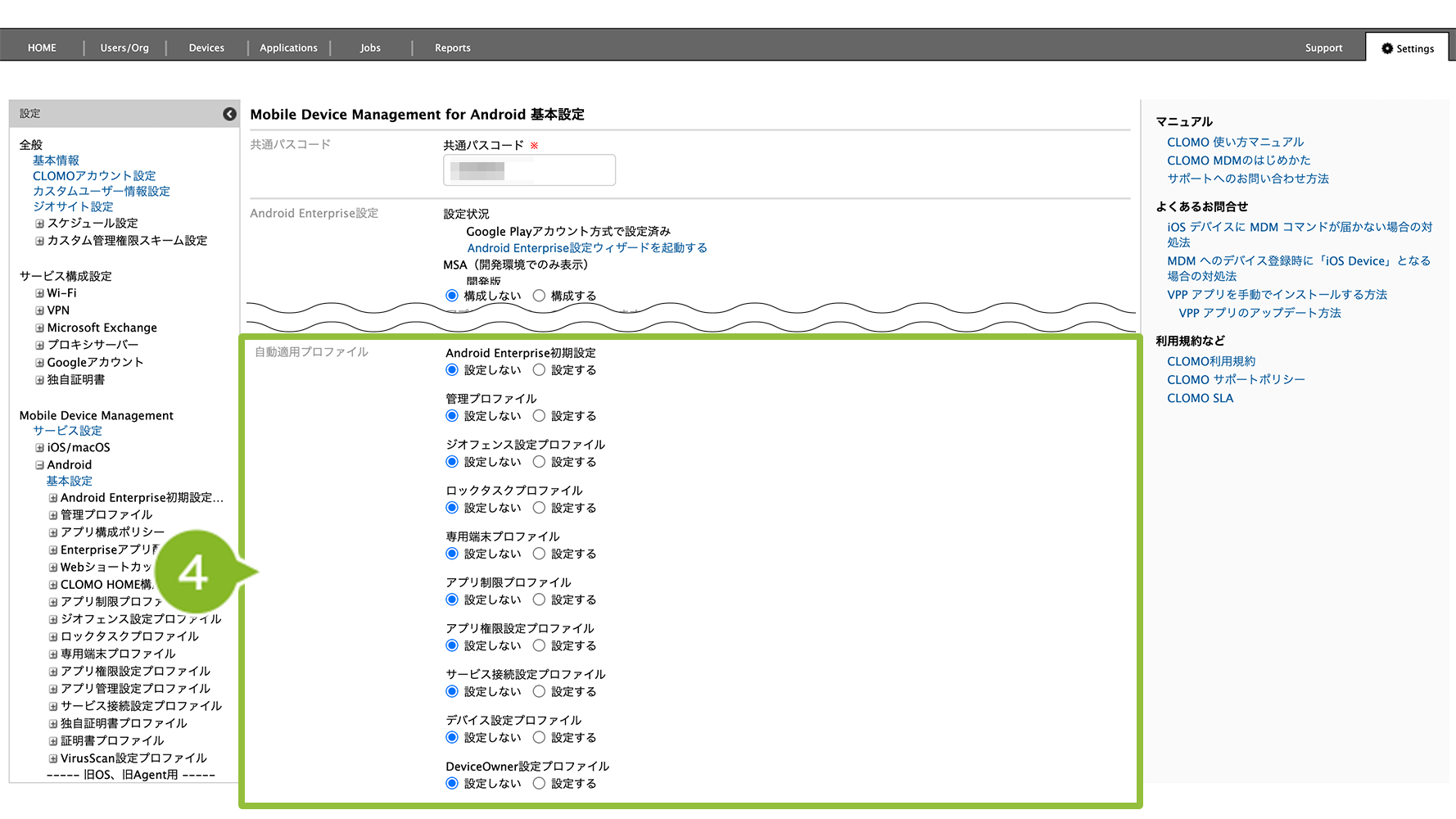Expand the Googleアカウント plus icon

(39, 363)
